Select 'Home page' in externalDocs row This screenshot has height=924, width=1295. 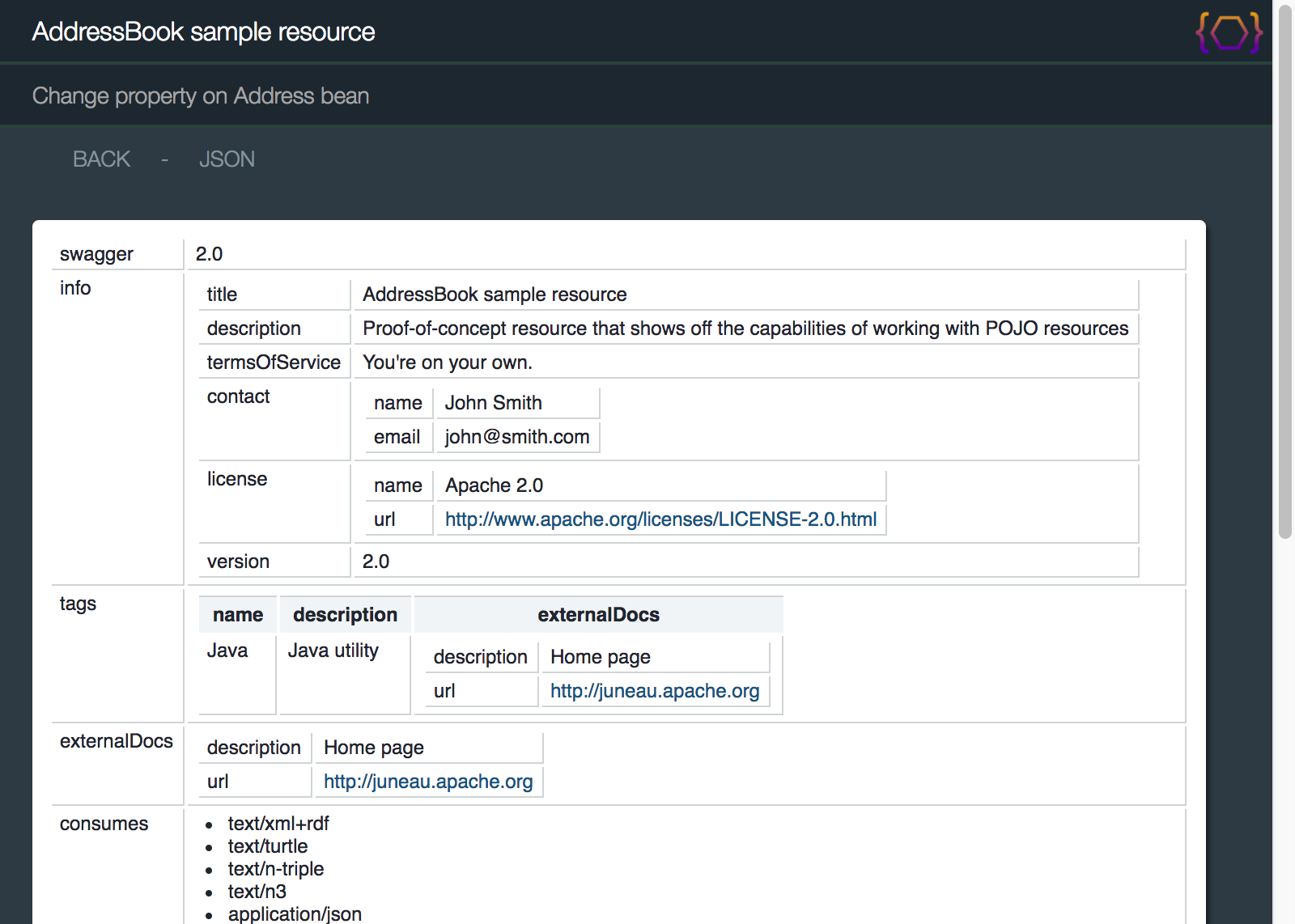coord(374,748)
